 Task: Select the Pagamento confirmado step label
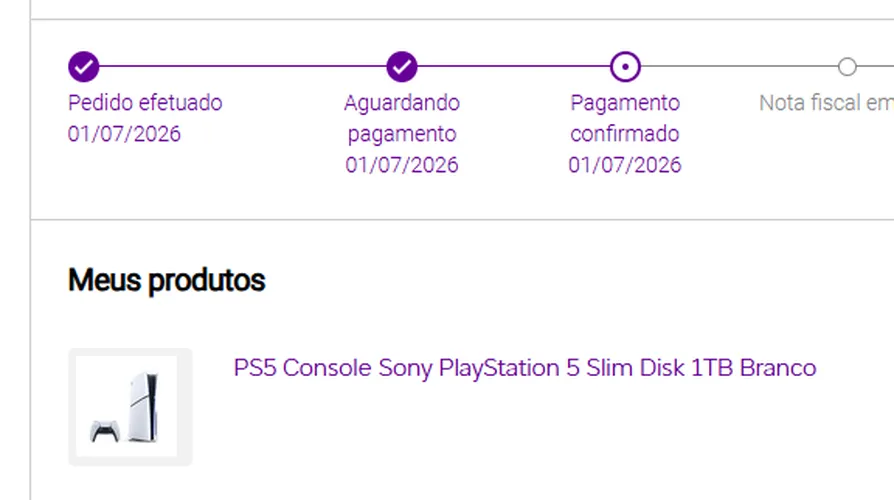(625, 119)
